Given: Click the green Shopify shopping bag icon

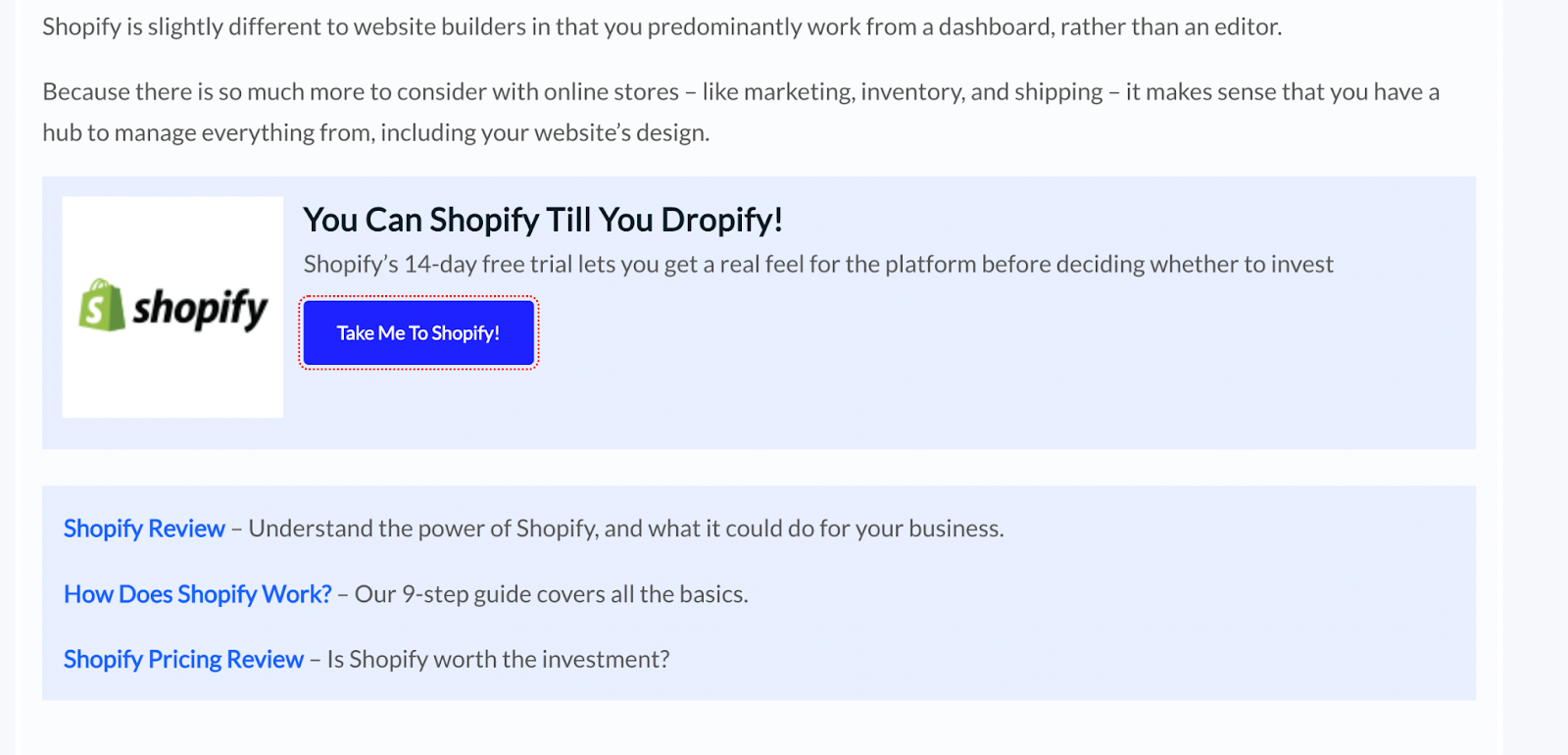Looking at the screenshot, I should click(x=102, y=305).
